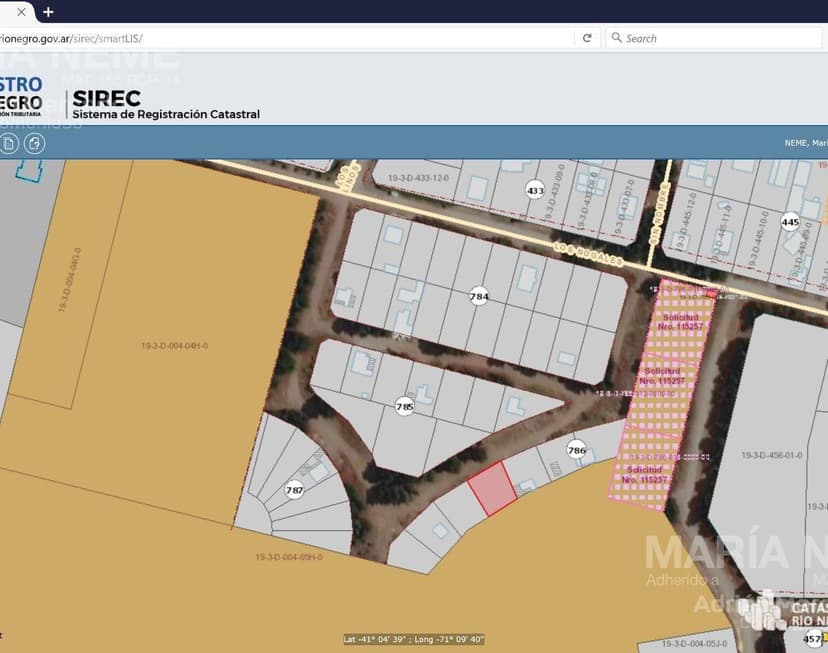Click block marker 445 on the map
The height and width of the screenshot is (653, 828).
point(790,222)
